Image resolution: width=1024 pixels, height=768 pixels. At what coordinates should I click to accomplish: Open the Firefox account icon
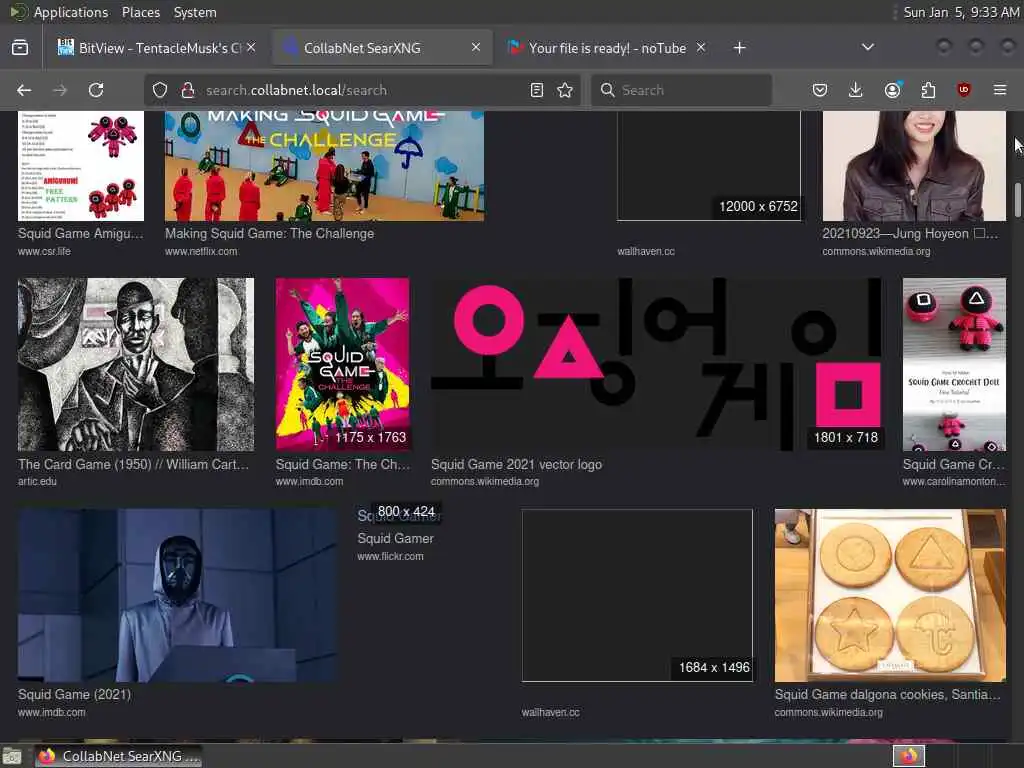point(892,90)
